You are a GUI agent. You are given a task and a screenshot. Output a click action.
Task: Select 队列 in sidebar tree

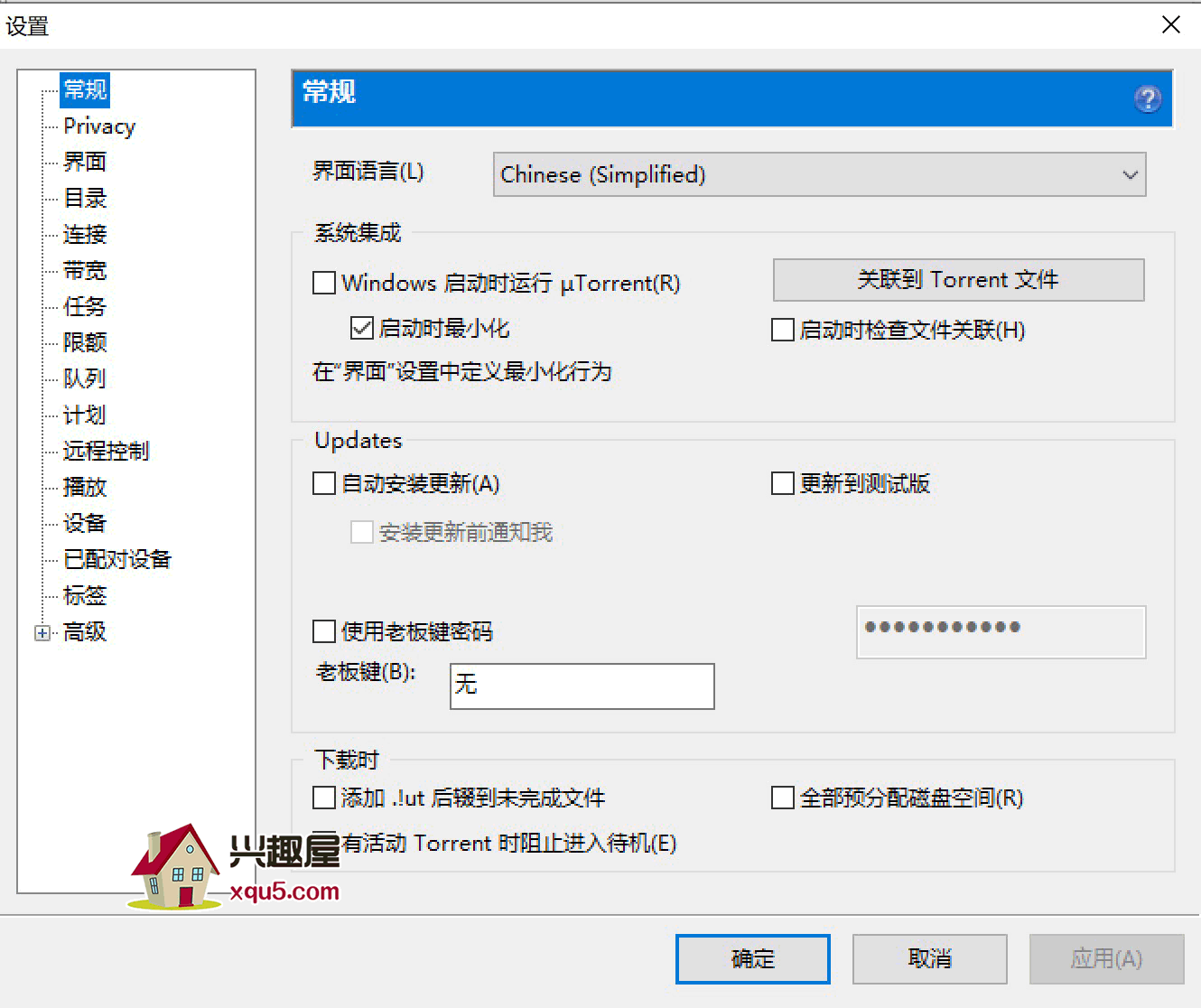pyautogui.click(x=85, y=378)
